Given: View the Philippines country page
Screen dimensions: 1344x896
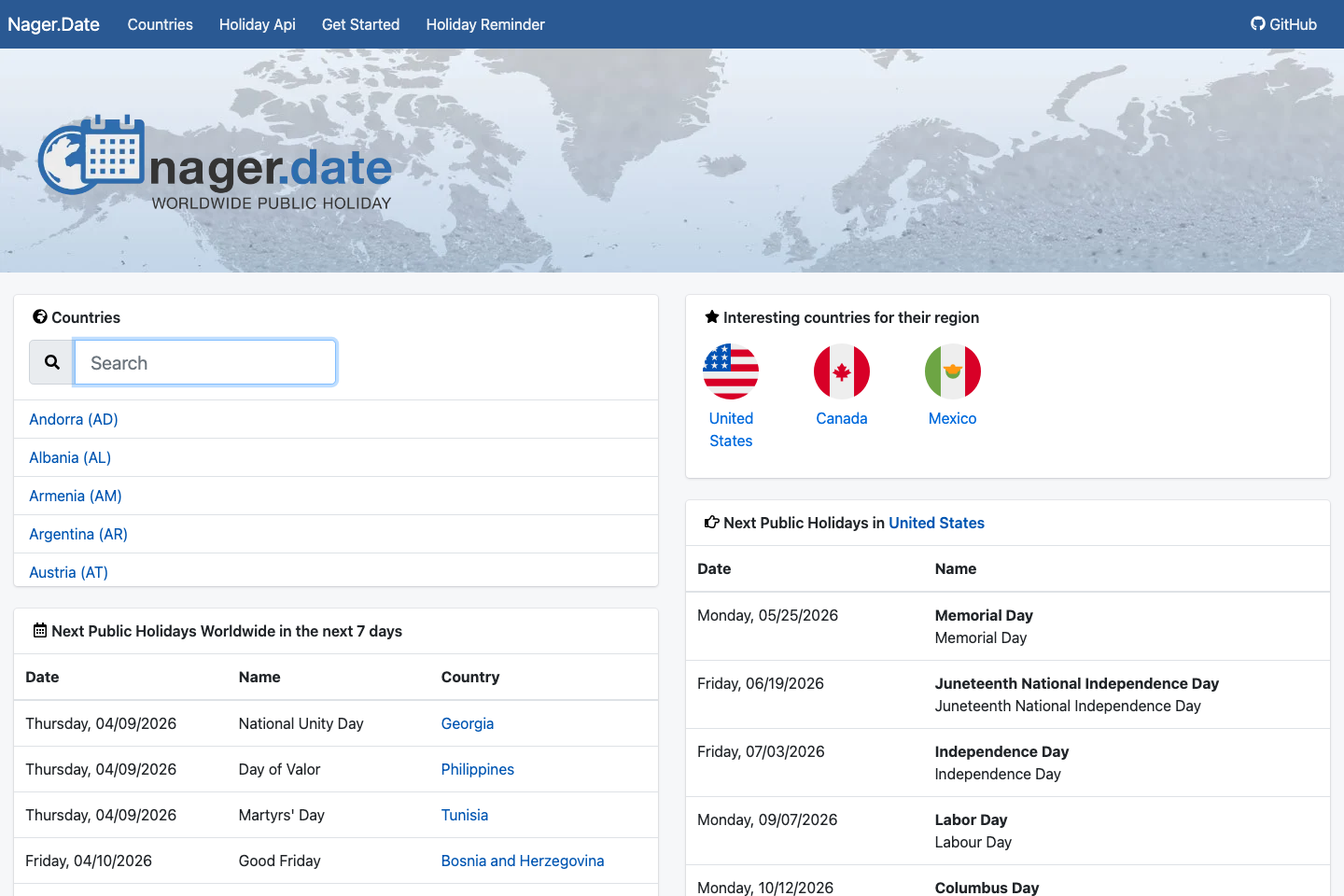Looking at the screenshot, I should [x=477, y=769].
